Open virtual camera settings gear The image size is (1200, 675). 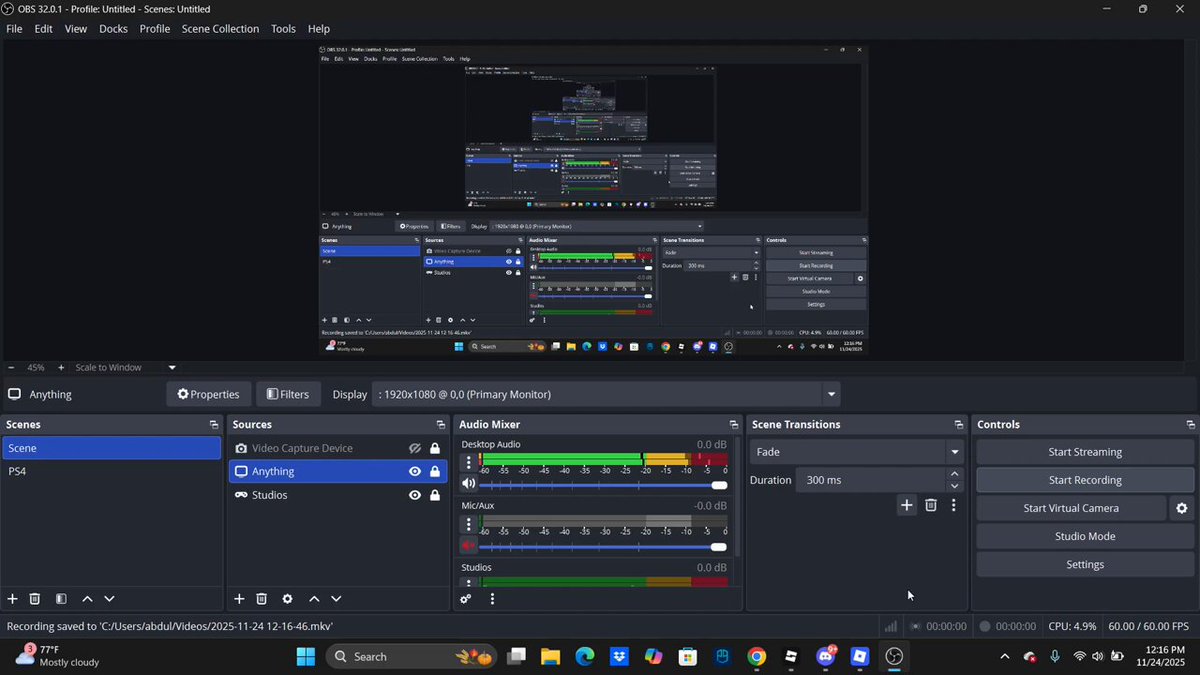(1182, 508)
